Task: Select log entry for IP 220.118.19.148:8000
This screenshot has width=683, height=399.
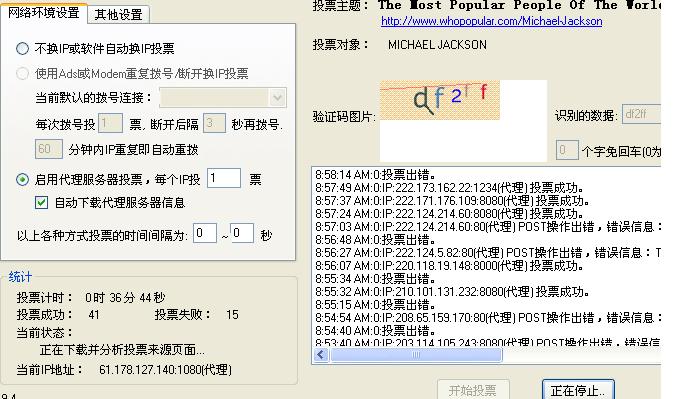Action: click(x=449, y=266)
